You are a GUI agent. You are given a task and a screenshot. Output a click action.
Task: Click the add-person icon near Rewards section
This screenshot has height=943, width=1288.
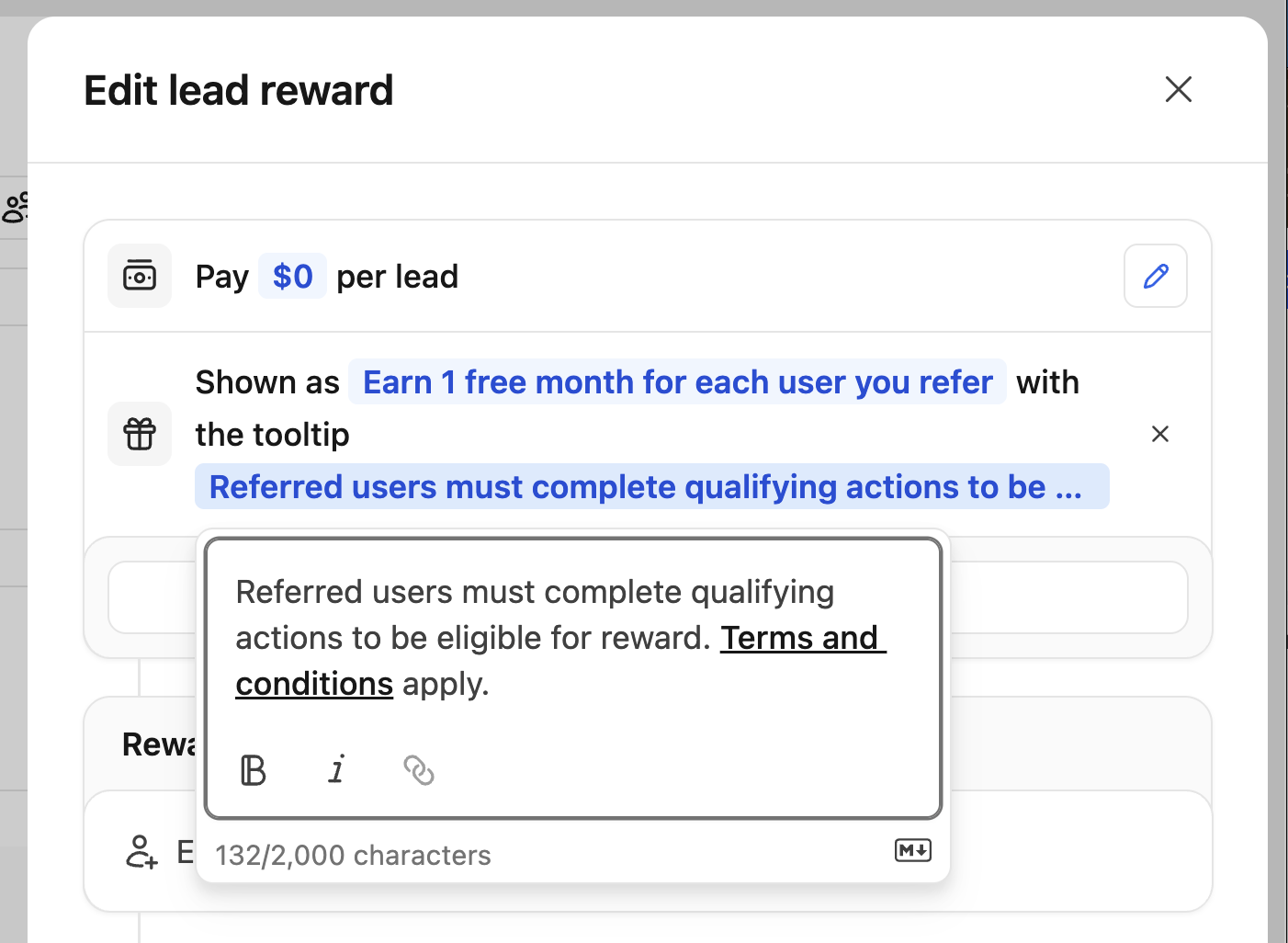141,851
